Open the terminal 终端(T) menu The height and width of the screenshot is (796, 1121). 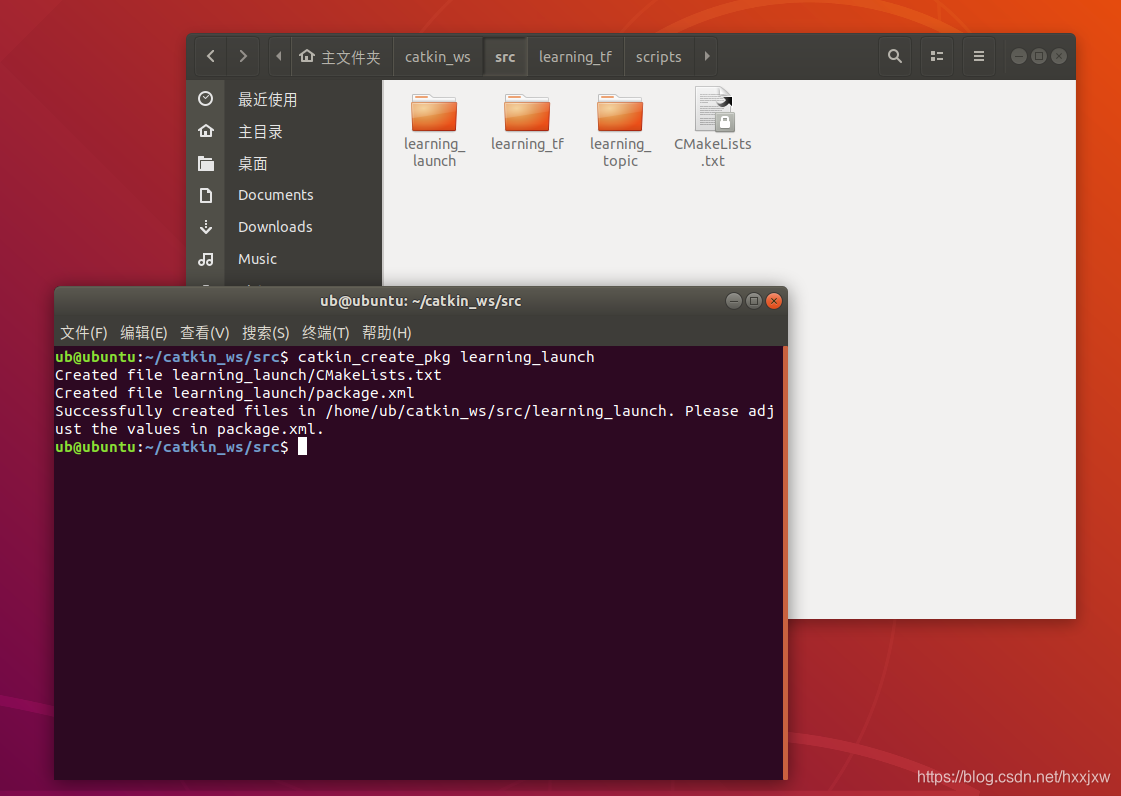click(x=326, y=333)
